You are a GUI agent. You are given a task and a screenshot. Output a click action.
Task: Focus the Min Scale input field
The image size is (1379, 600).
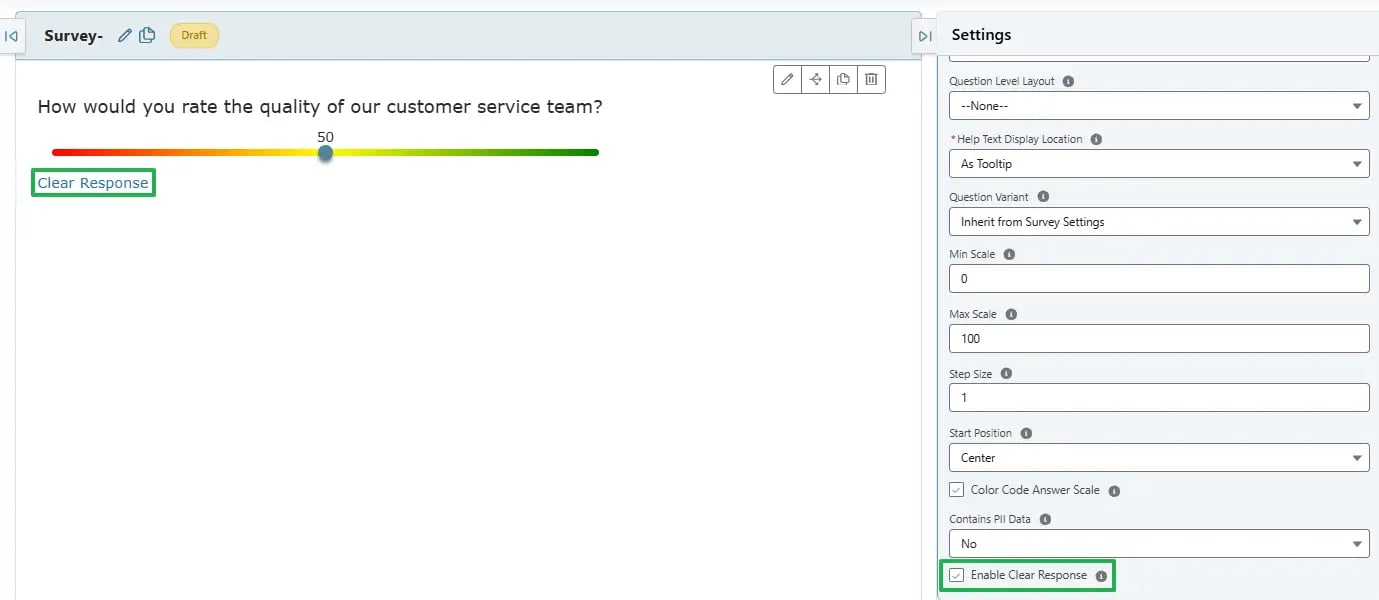[x=1159, y=278]
